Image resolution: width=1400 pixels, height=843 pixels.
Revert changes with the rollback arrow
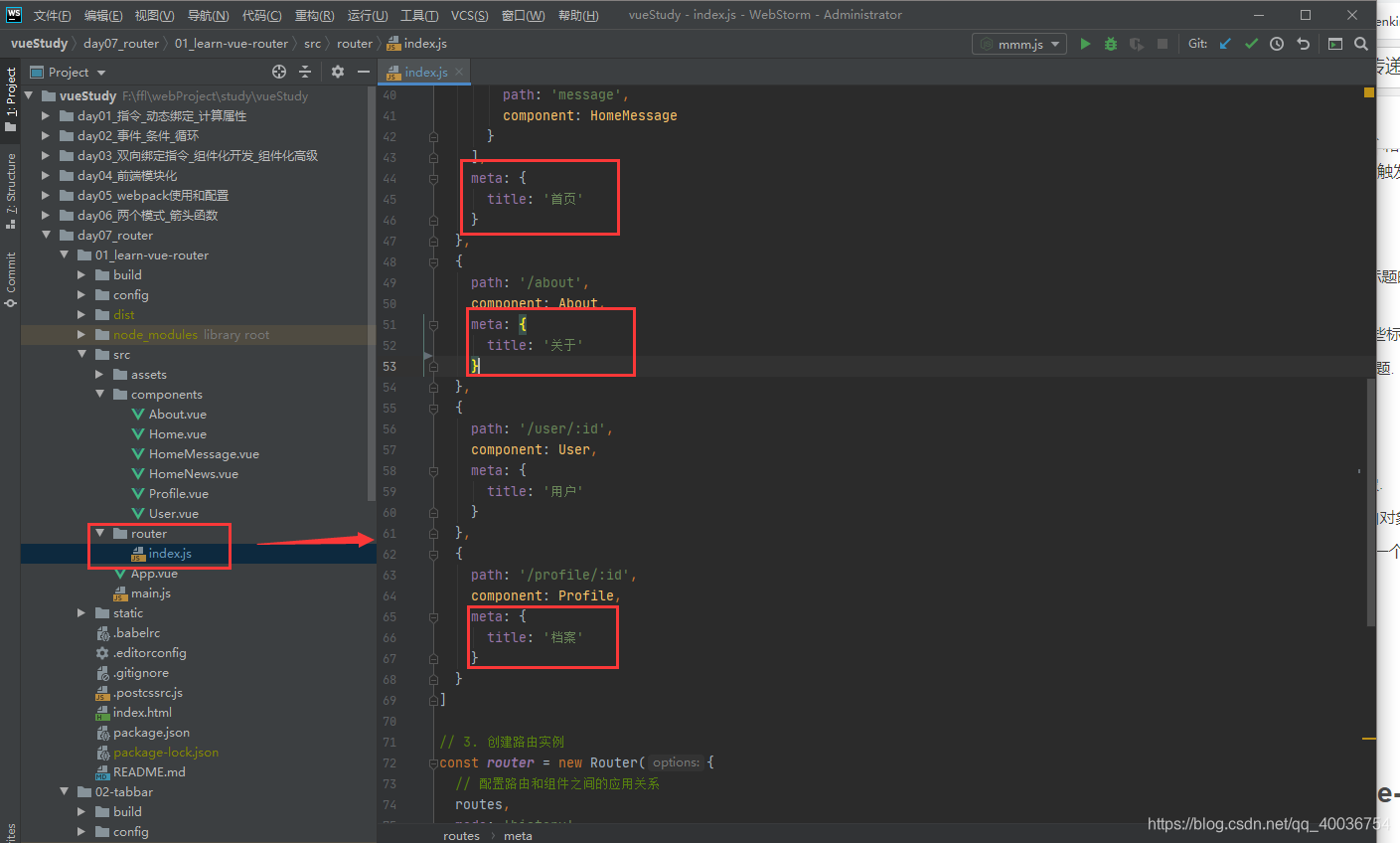1303,44
